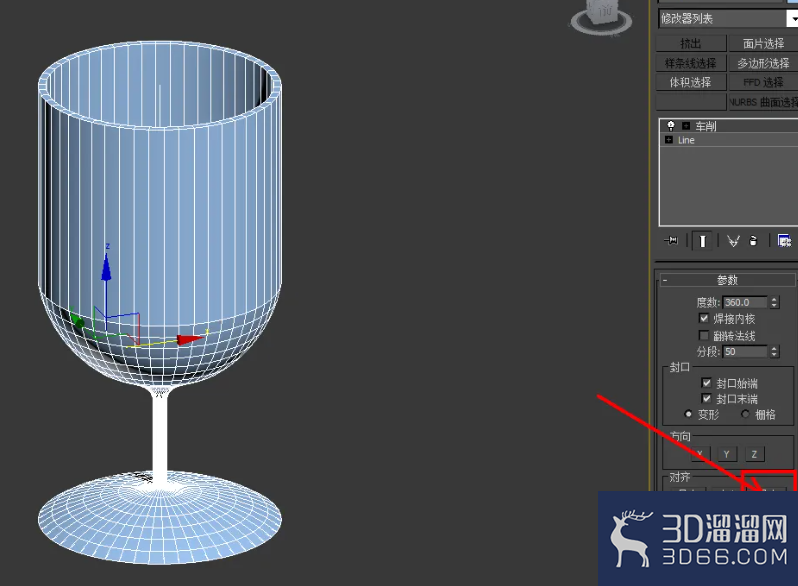Click Remove Modifier trash icon
Screen dimensions: 798x586
point(753,241)
